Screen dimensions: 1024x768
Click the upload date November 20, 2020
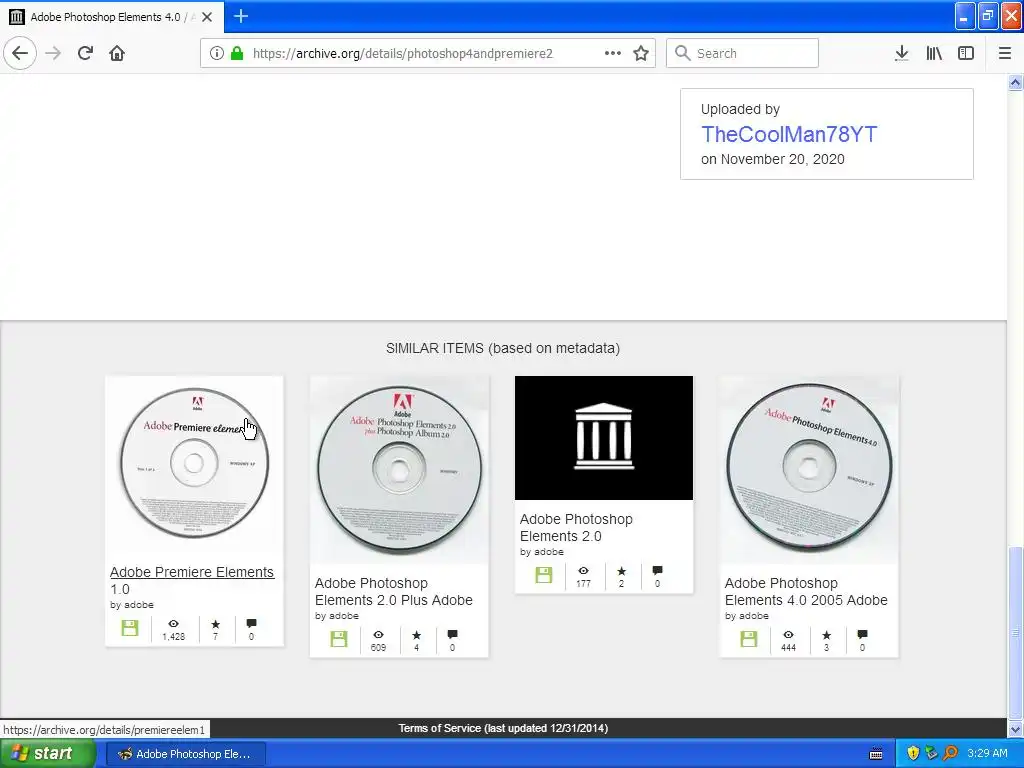click(x=782, y=159)
